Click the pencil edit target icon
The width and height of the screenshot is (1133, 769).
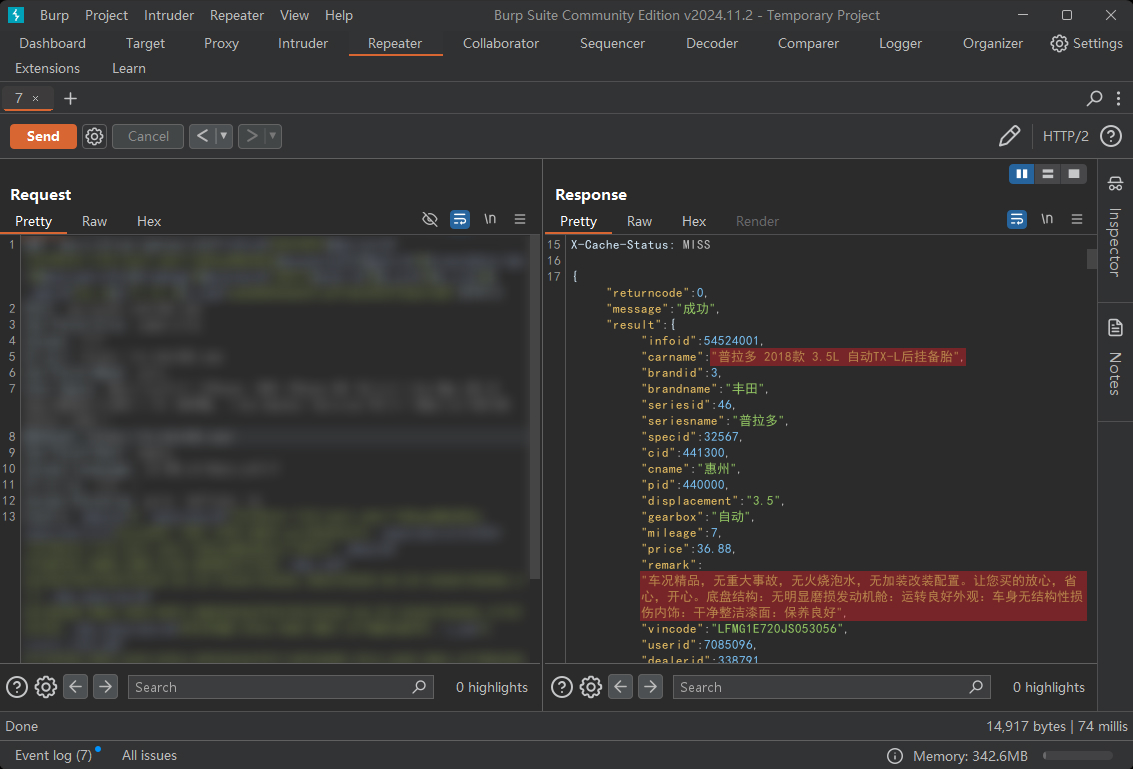(x=1009, y=136)
